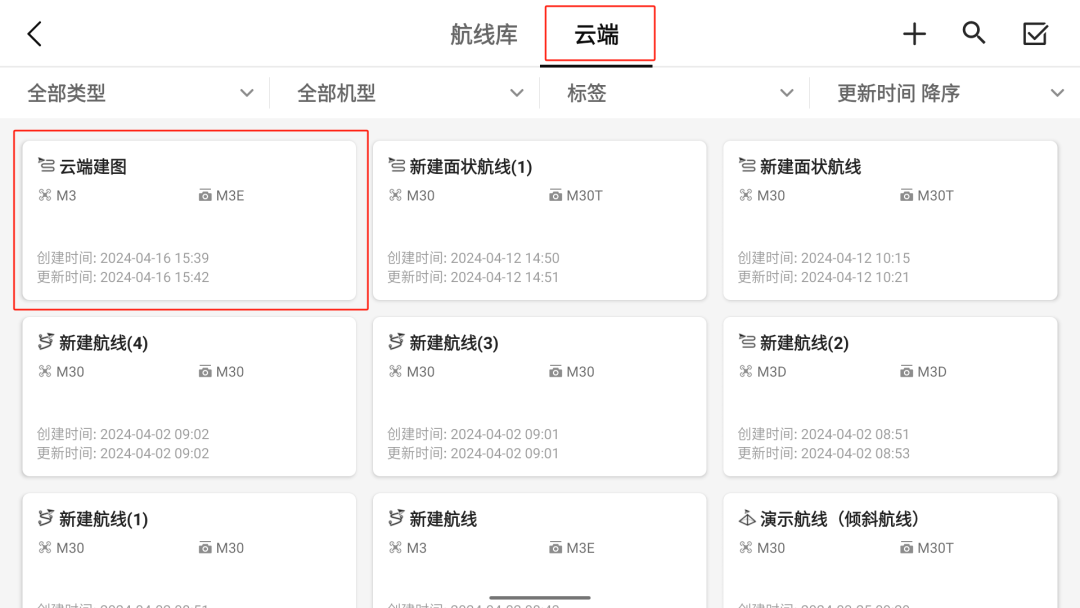Screen dimensions: 1080x608
Task: Click the 新建航线(1) route title
Action: 103,519
